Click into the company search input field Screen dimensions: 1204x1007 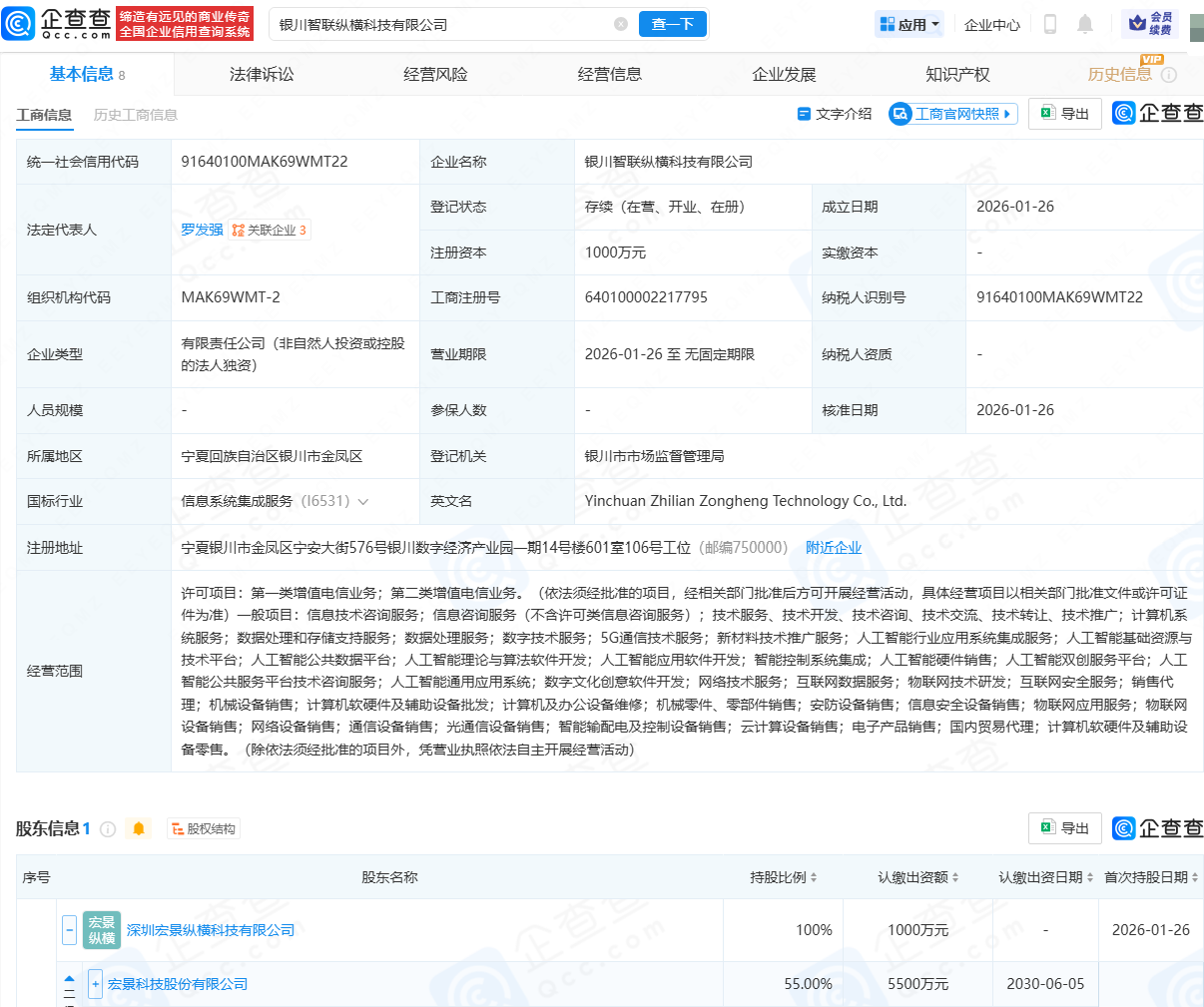point(439,24)
